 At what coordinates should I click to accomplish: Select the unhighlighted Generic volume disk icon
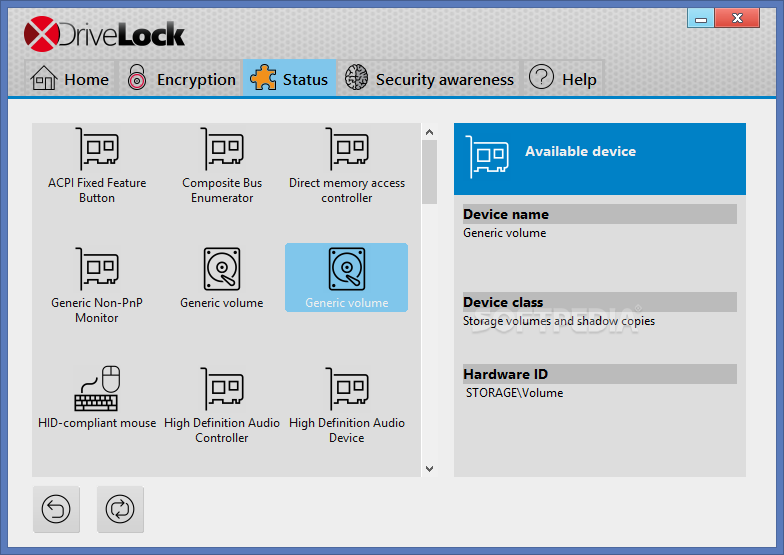222,268
